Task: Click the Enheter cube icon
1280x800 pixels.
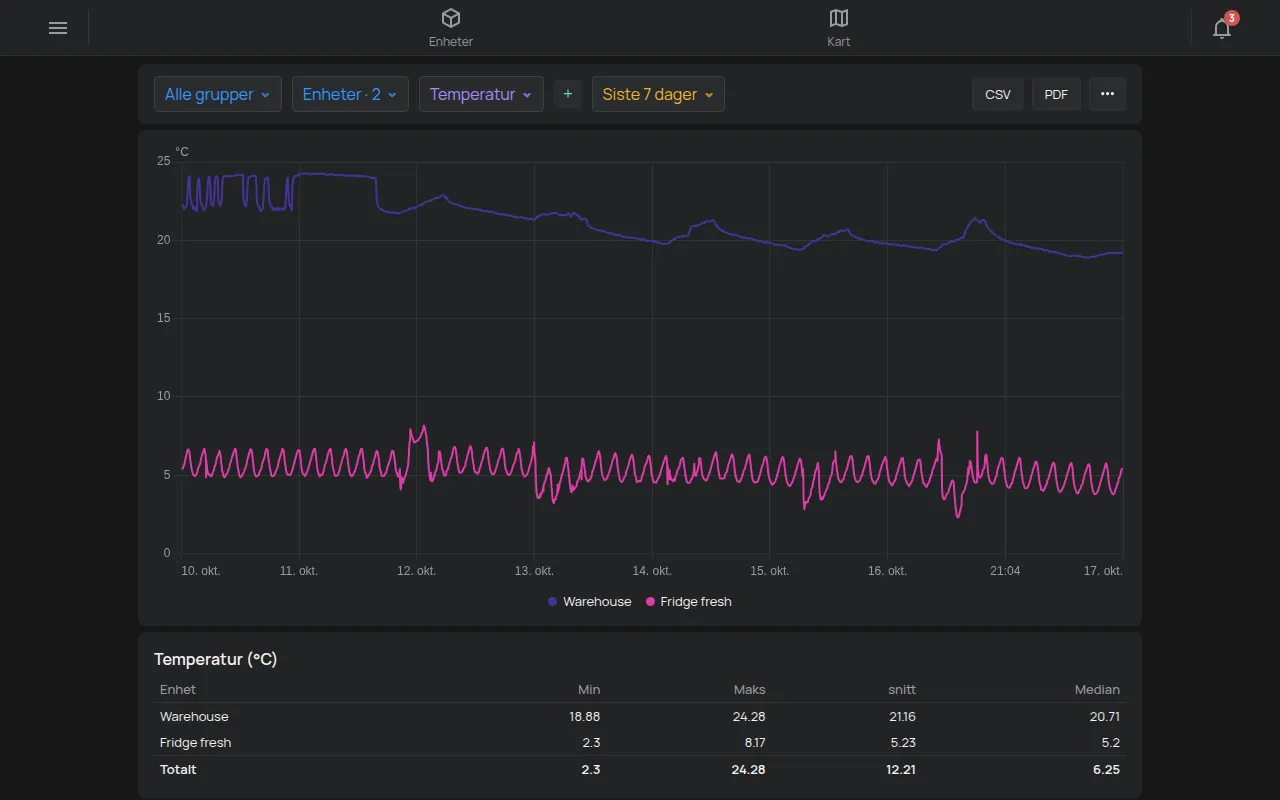Action: pos(451,18)
